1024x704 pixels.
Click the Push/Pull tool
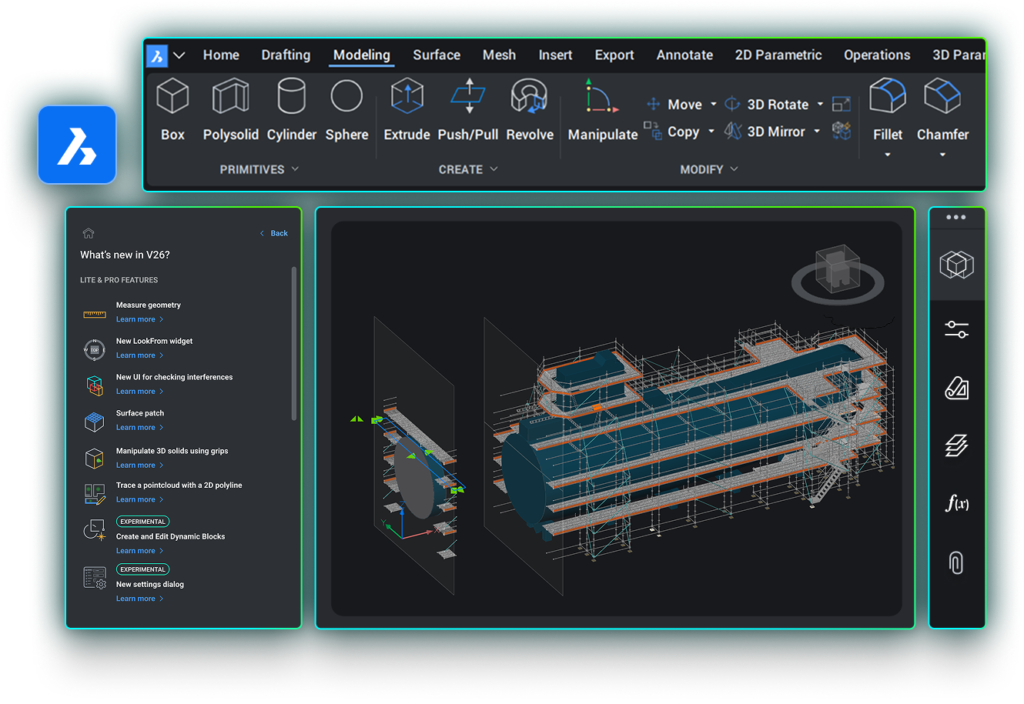[468, 98]
